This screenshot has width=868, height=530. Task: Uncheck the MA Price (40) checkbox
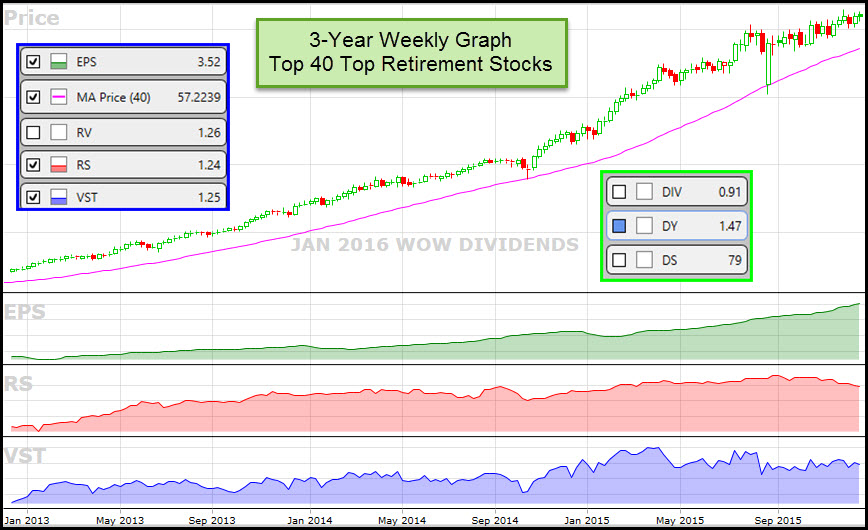pos(33,97)
